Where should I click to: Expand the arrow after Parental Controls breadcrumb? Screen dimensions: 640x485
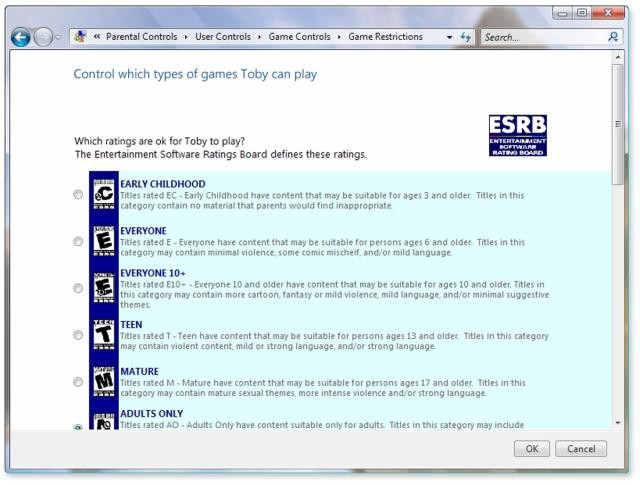186,37
